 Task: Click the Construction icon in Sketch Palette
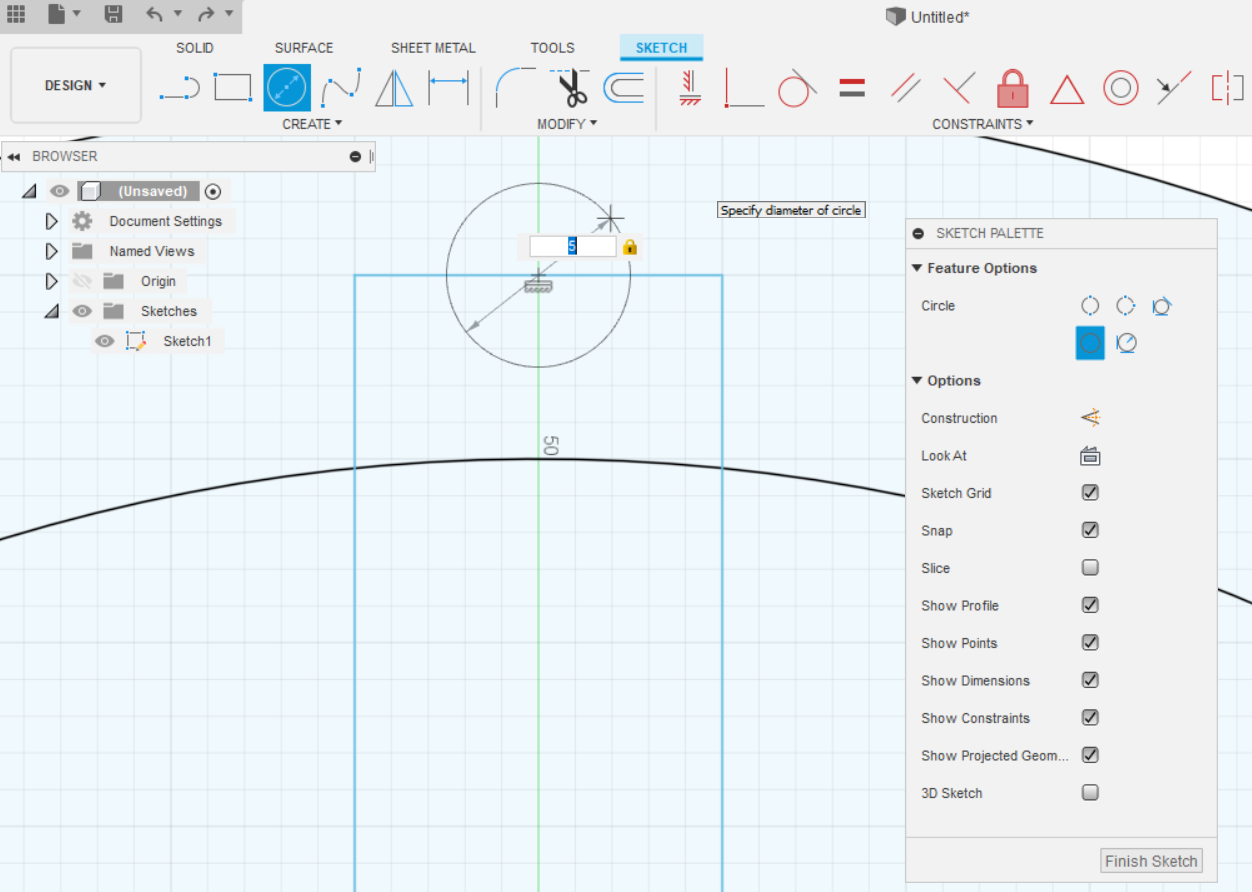click(1090, 418)
